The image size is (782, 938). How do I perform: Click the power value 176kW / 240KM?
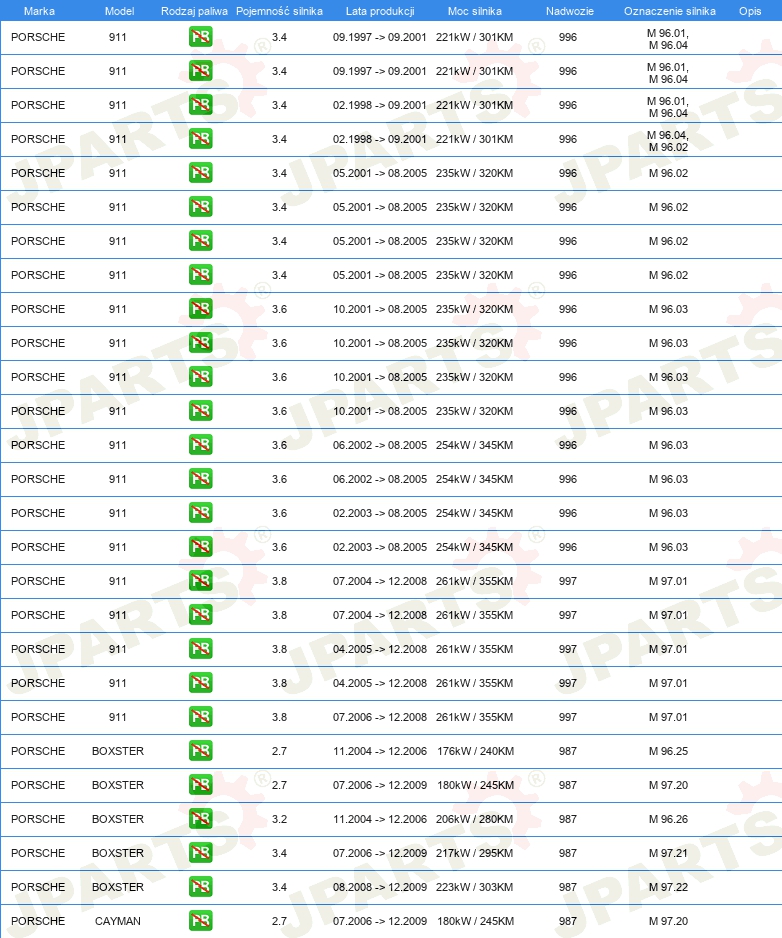click(475, 751)
